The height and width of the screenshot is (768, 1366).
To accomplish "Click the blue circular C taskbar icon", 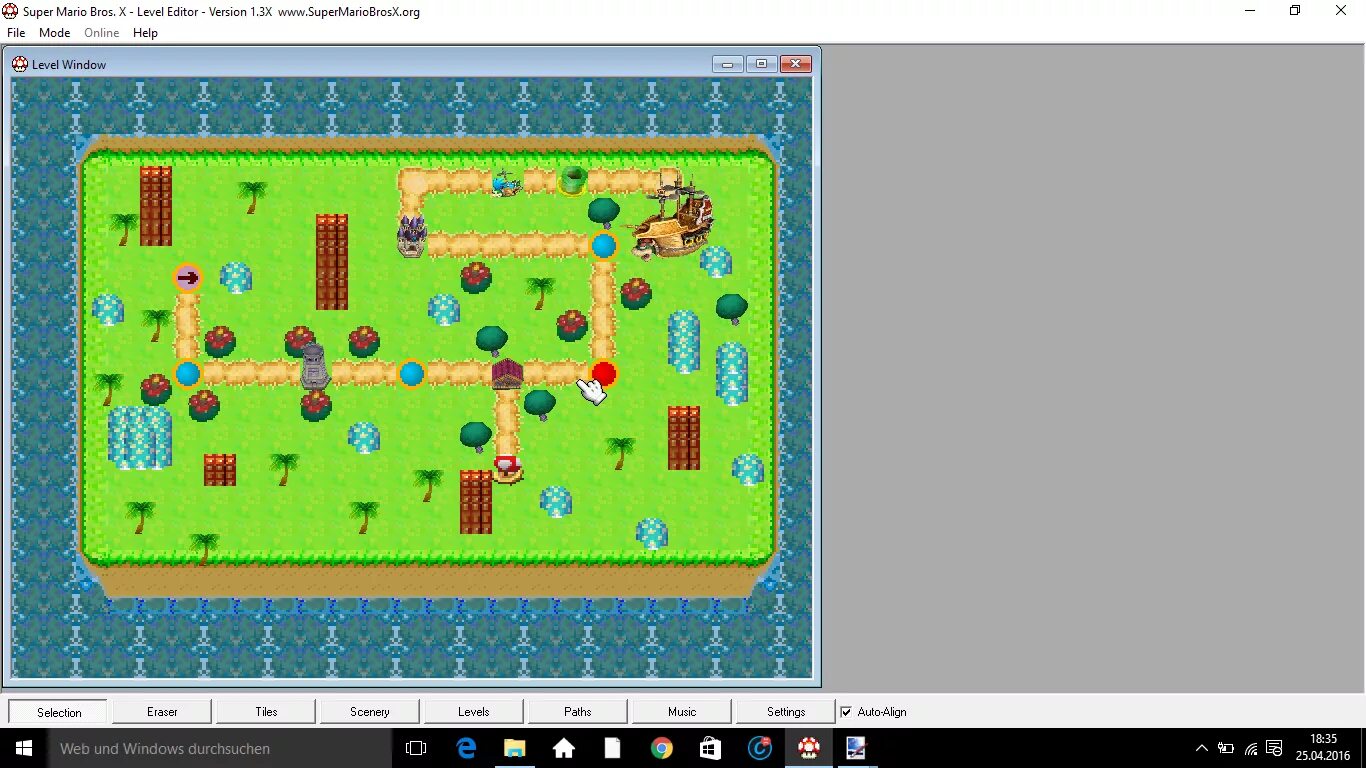I will coord(759,748).
